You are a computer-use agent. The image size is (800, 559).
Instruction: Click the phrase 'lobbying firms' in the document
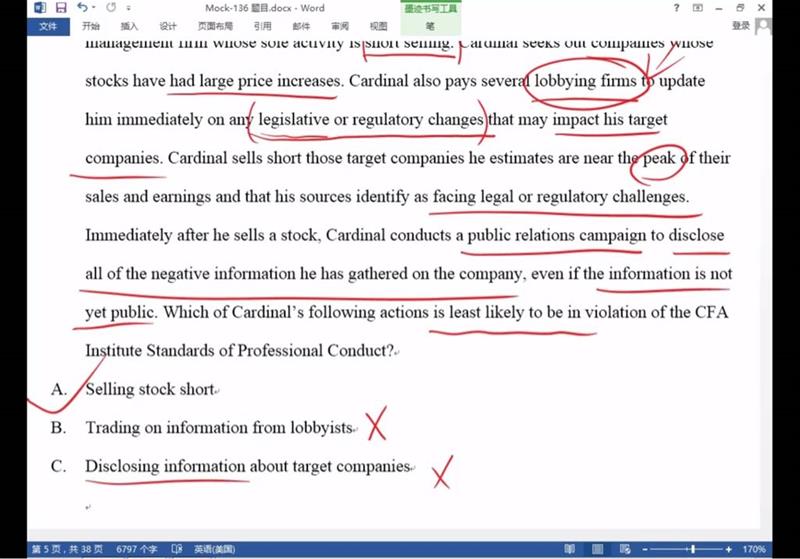pos(585,81)
